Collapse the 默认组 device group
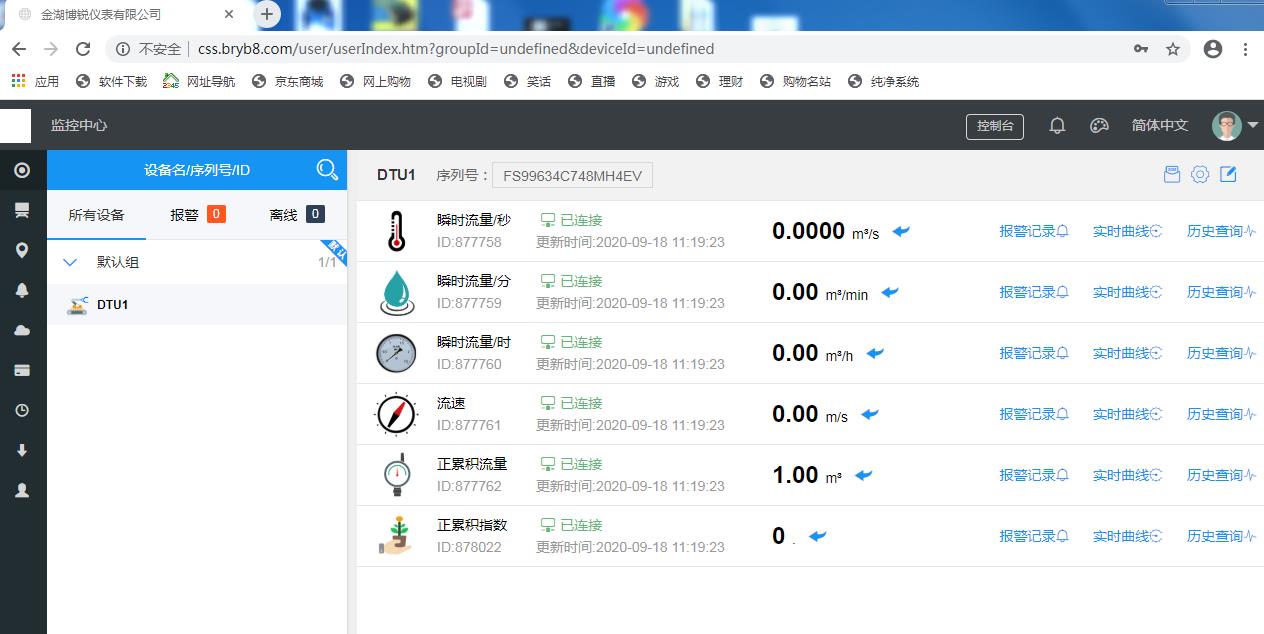The image size is (1264, 634). click(70, 263)
